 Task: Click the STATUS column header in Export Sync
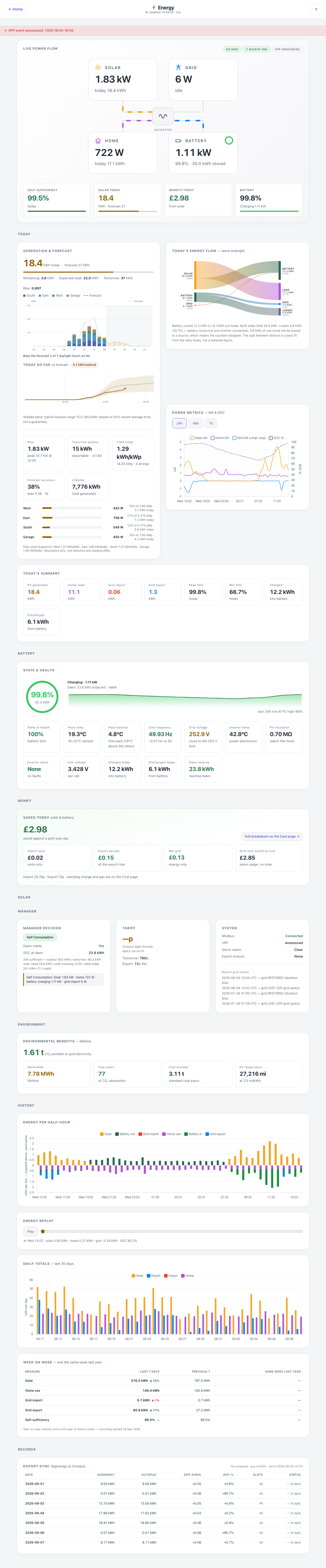pyautogui.click(x=295, y=1474)
